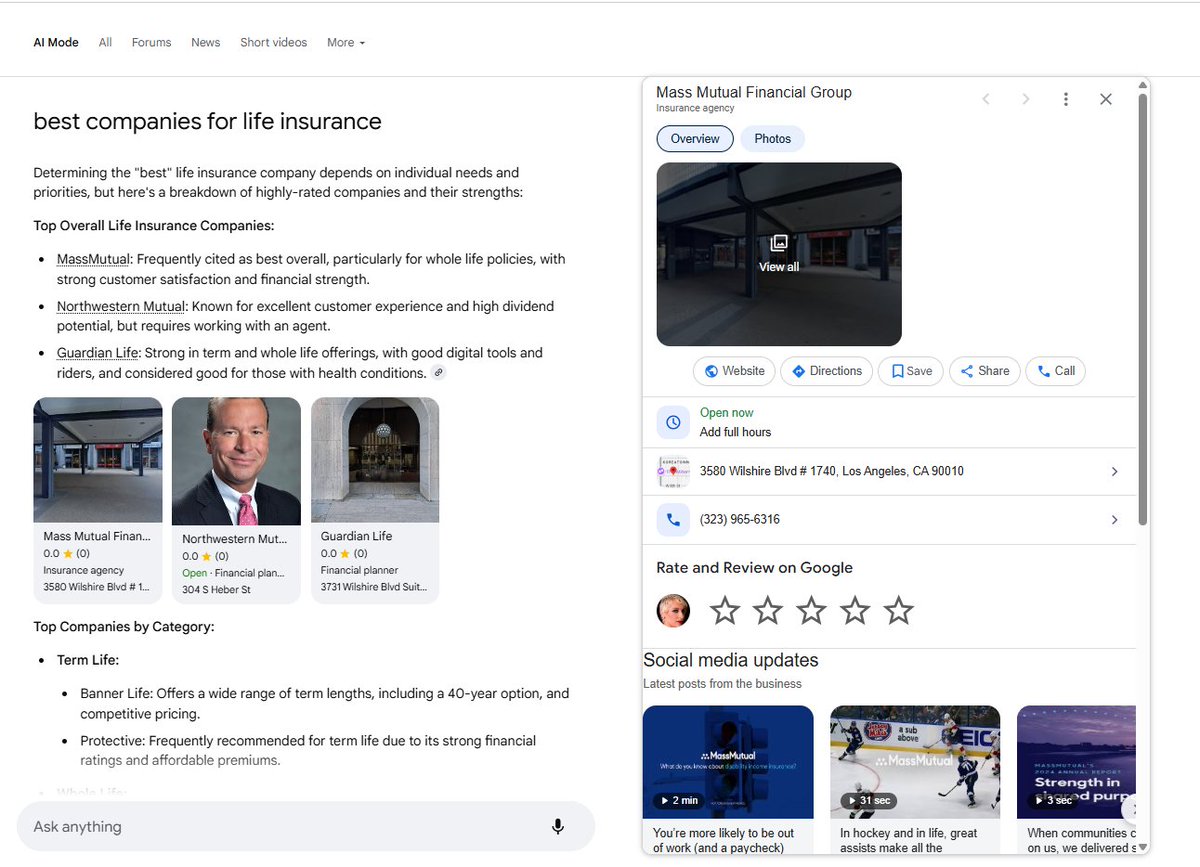Play the 2 min MassMutual video
Screen dimensions: 1200x867
(x=728, y=761)
